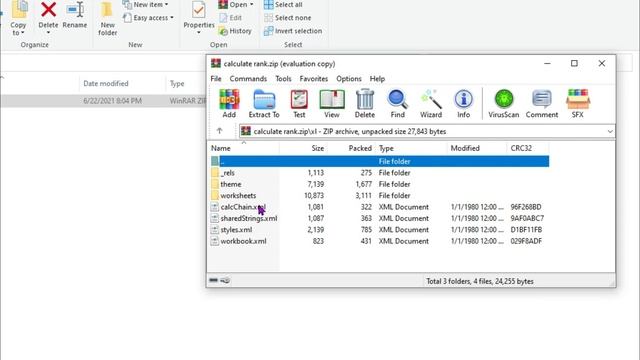Start a VirusScan on the archive
The image size is (640, 360).
coord(504,104)
